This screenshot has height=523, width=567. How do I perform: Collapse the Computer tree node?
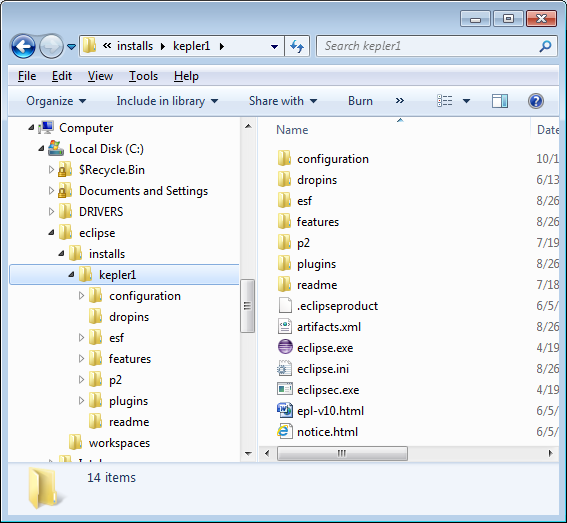pyautogui.click(x=31, y=128)
